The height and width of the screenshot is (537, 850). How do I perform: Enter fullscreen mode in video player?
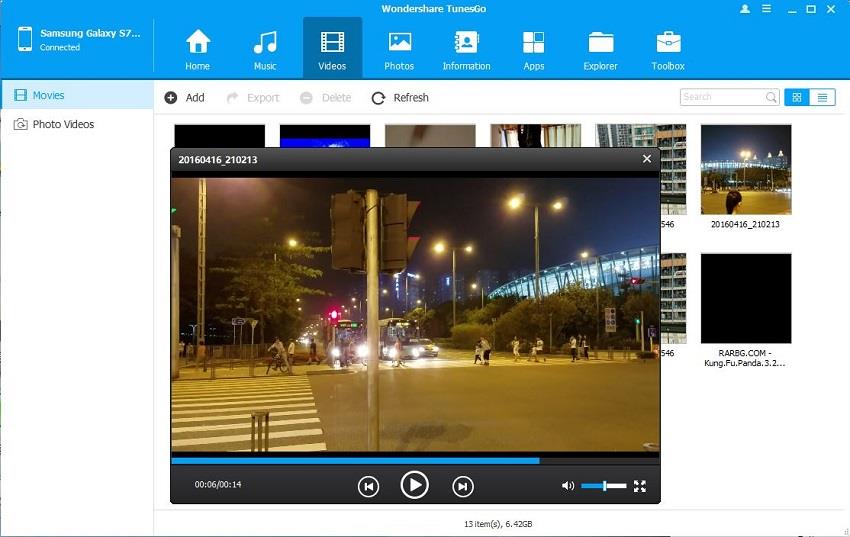[x=640, y=486]
